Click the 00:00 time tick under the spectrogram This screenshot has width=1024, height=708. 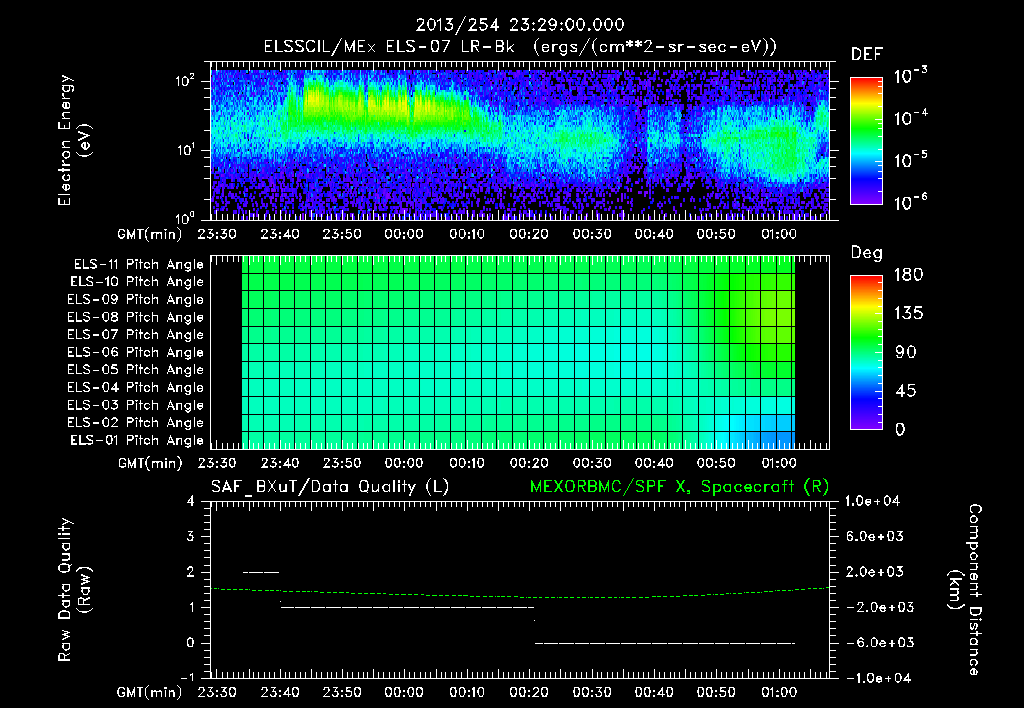(x=404, y=234)
